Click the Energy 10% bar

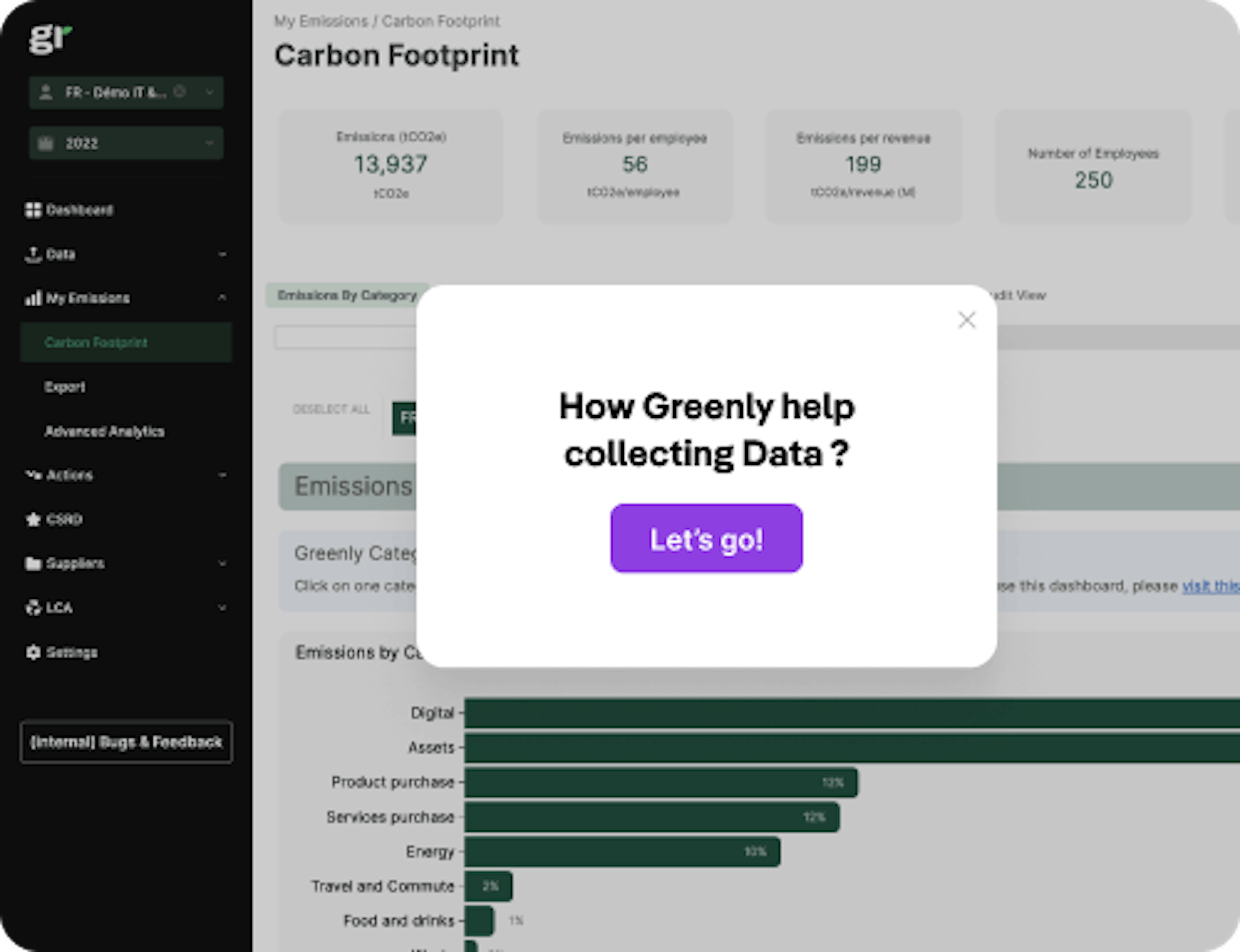point(622,852)
